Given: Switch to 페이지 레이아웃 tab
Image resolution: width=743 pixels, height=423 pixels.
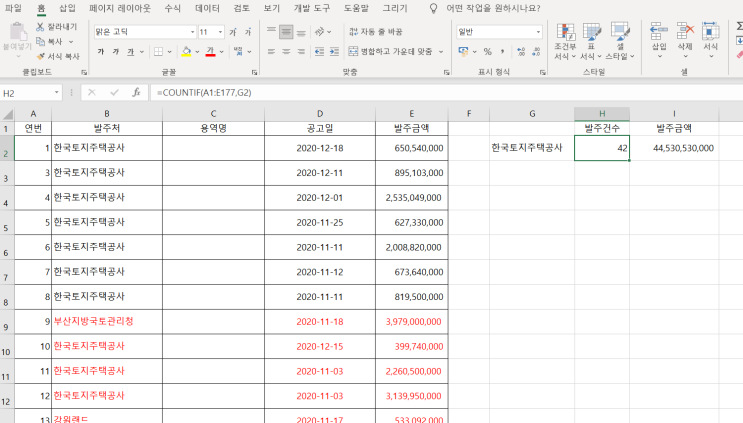Looking at the screenshot, I should tap(120, 8).
